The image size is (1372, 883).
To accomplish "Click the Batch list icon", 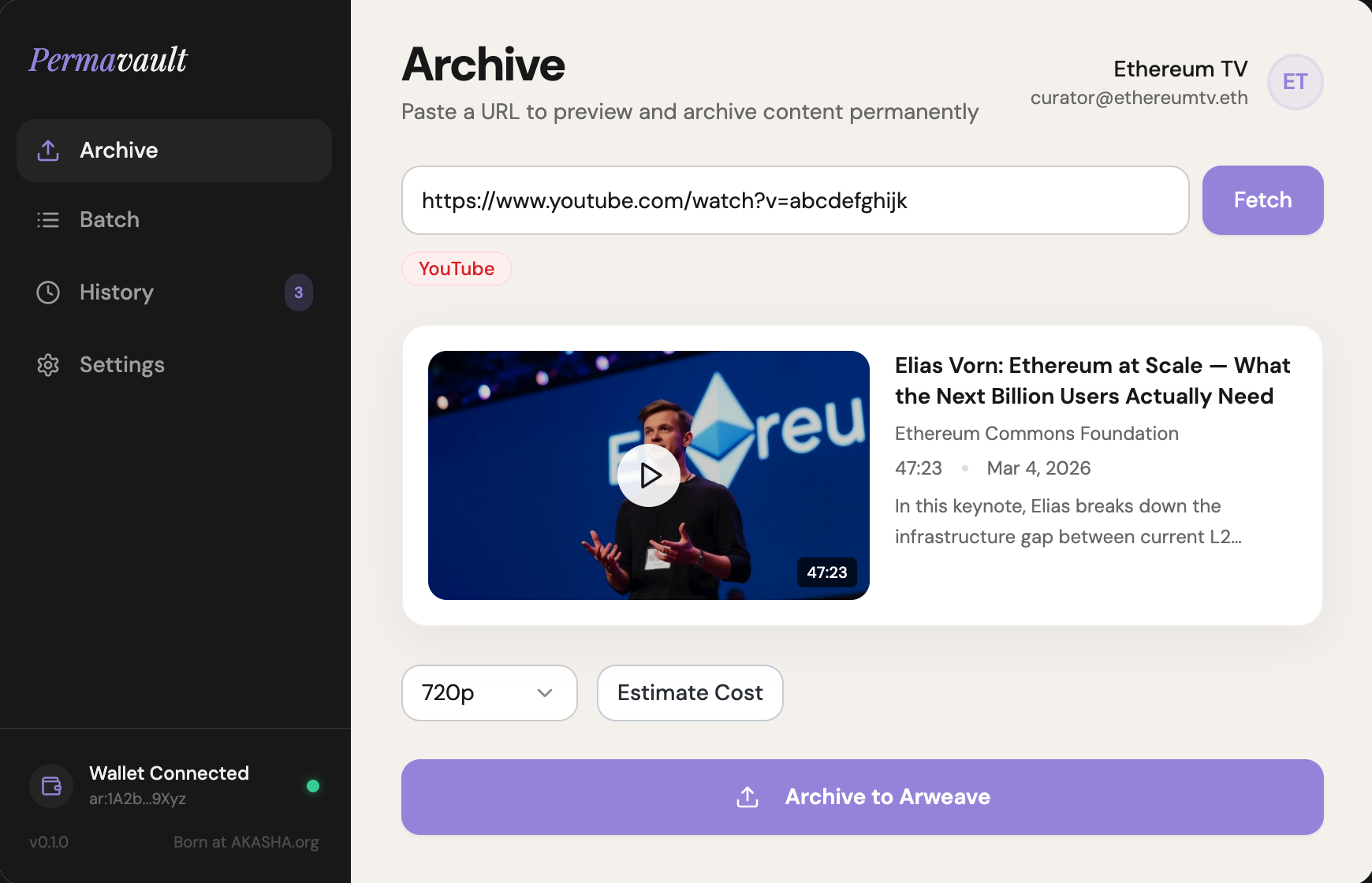I will pos(48,220).
